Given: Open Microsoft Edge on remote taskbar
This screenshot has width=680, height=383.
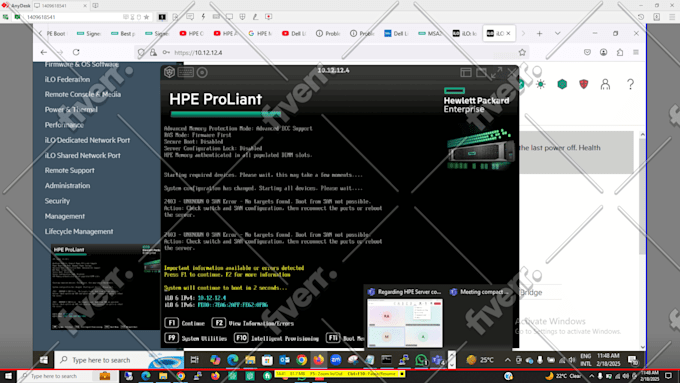Looking at the screenshot, I should coord(233,360).
